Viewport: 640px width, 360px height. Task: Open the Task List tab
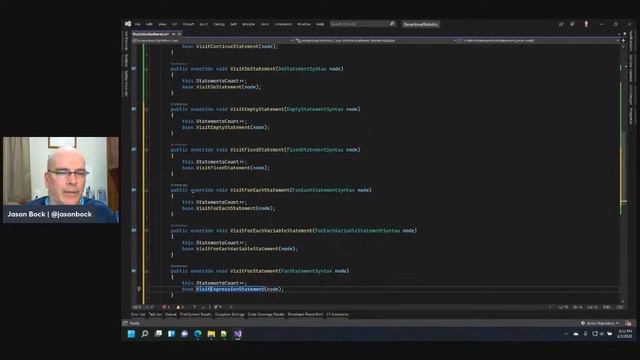pyautogui.click(x=155, y=315)
